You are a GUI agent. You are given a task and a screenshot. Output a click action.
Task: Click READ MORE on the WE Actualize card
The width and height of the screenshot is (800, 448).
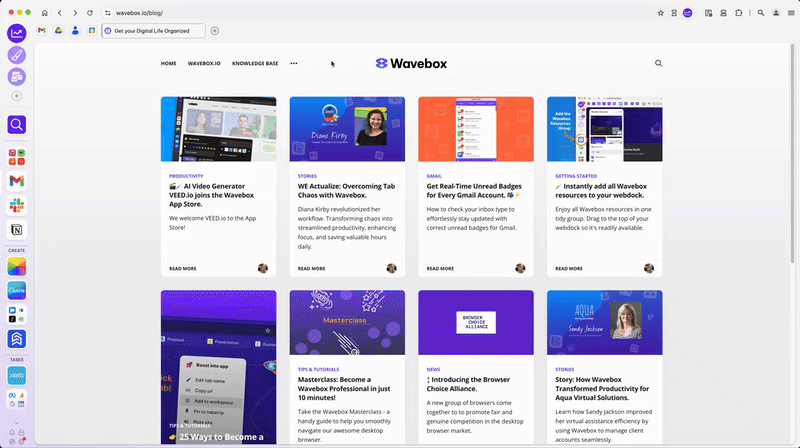[x=311, y=268]
